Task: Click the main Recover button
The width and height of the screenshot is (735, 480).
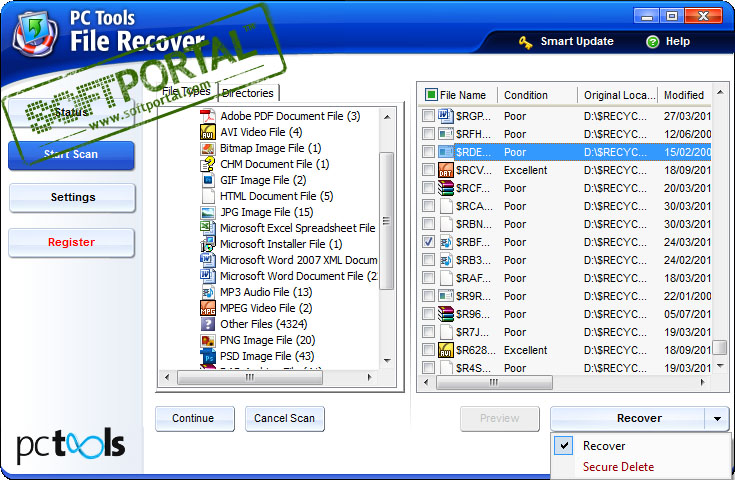Action: point(628,419)
